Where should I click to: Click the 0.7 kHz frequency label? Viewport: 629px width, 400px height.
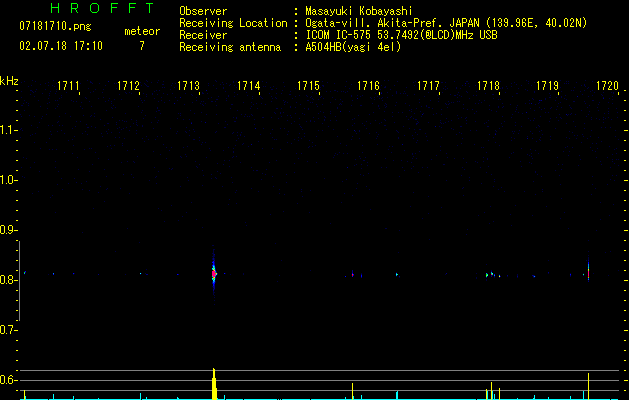pyautogui.click(x=8, y=330)
